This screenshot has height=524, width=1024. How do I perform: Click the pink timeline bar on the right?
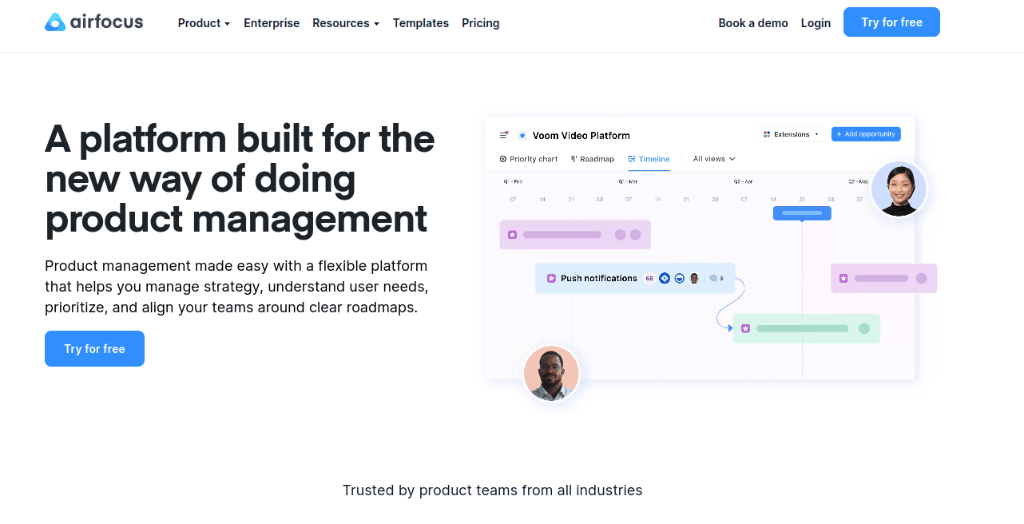(884, 278)
